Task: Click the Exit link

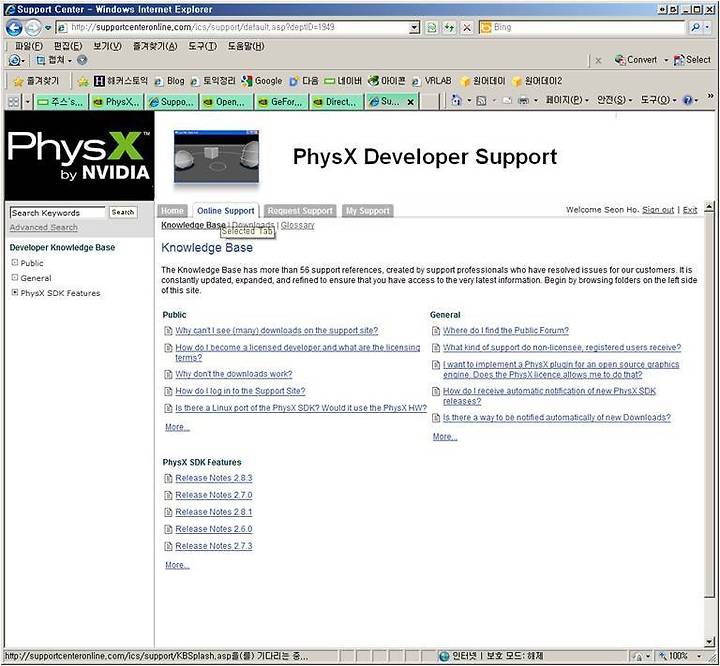Action: click(690, 210)
